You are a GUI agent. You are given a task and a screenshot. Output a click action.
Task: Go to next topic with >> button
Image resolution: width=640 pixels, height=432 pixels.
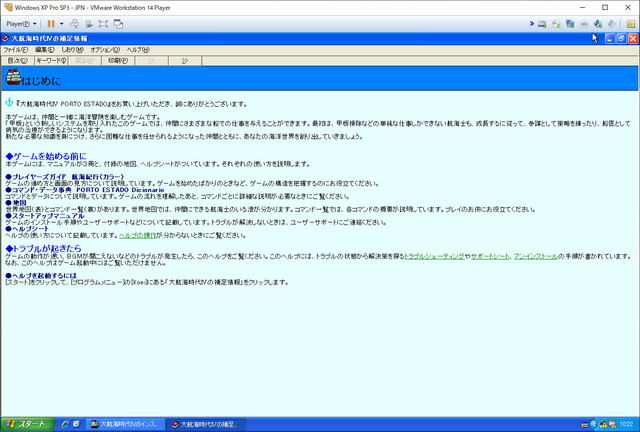[x=185, y=61]
